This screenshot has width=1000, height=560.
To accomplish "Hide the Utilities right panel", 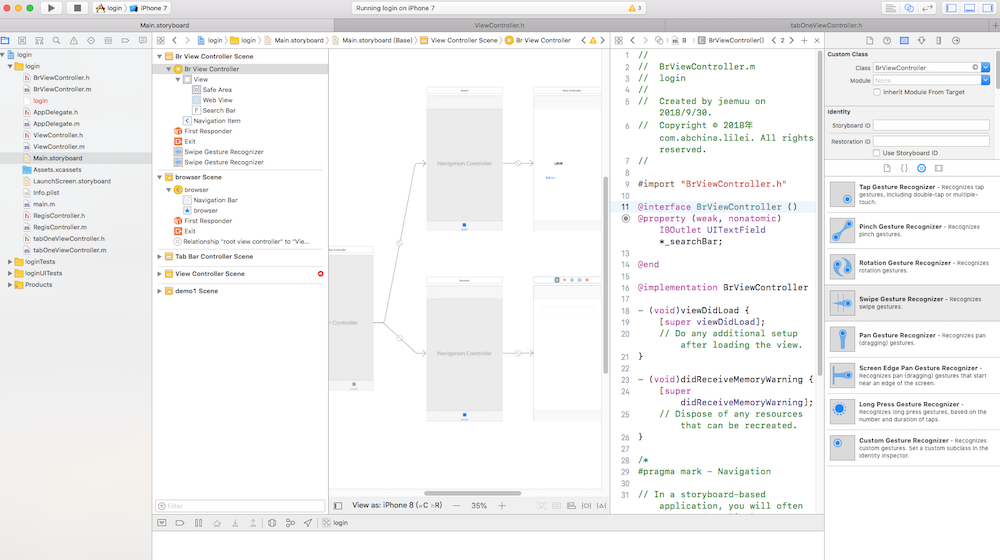I will 988,8.
